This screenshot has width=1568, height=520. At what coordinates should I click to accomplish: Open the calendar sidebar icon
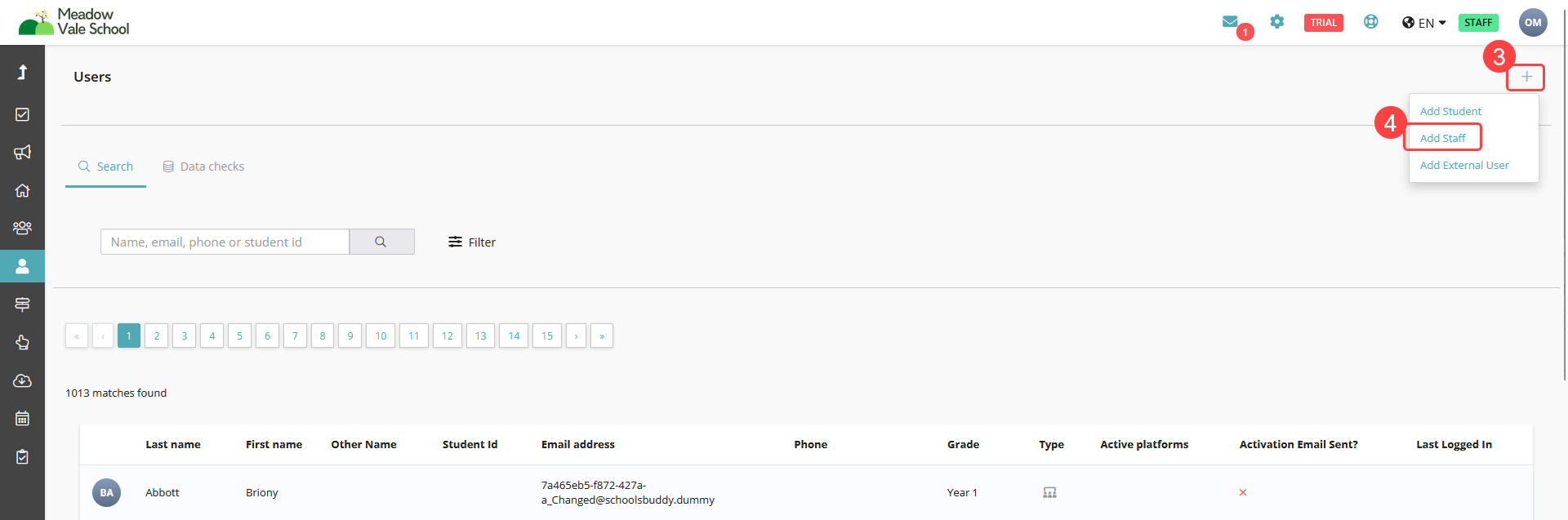tap(22, 419)
